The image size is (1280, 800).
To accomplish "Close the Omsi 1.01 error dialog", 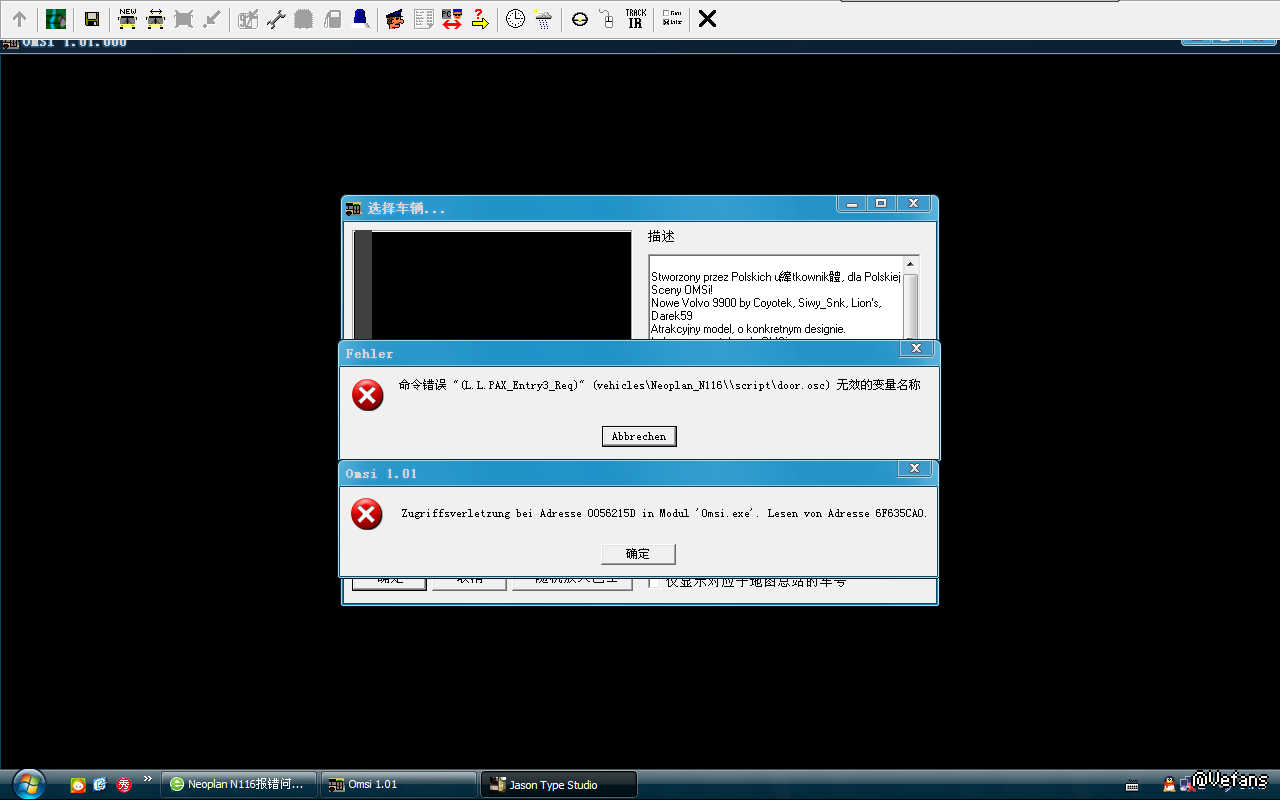I will [x=914, y=468].
